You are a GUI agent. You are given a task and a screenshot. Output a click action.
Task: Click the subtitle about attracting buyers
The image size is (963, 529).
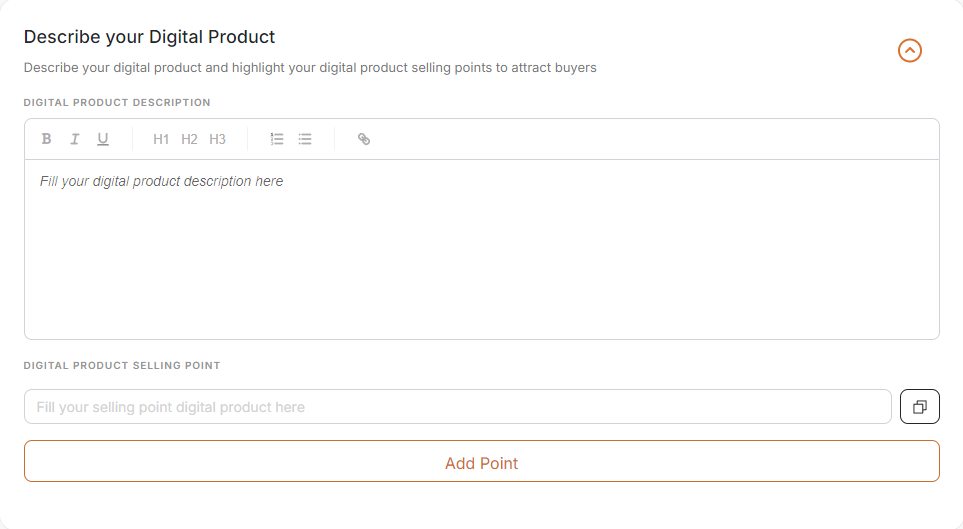click(310, 68)
